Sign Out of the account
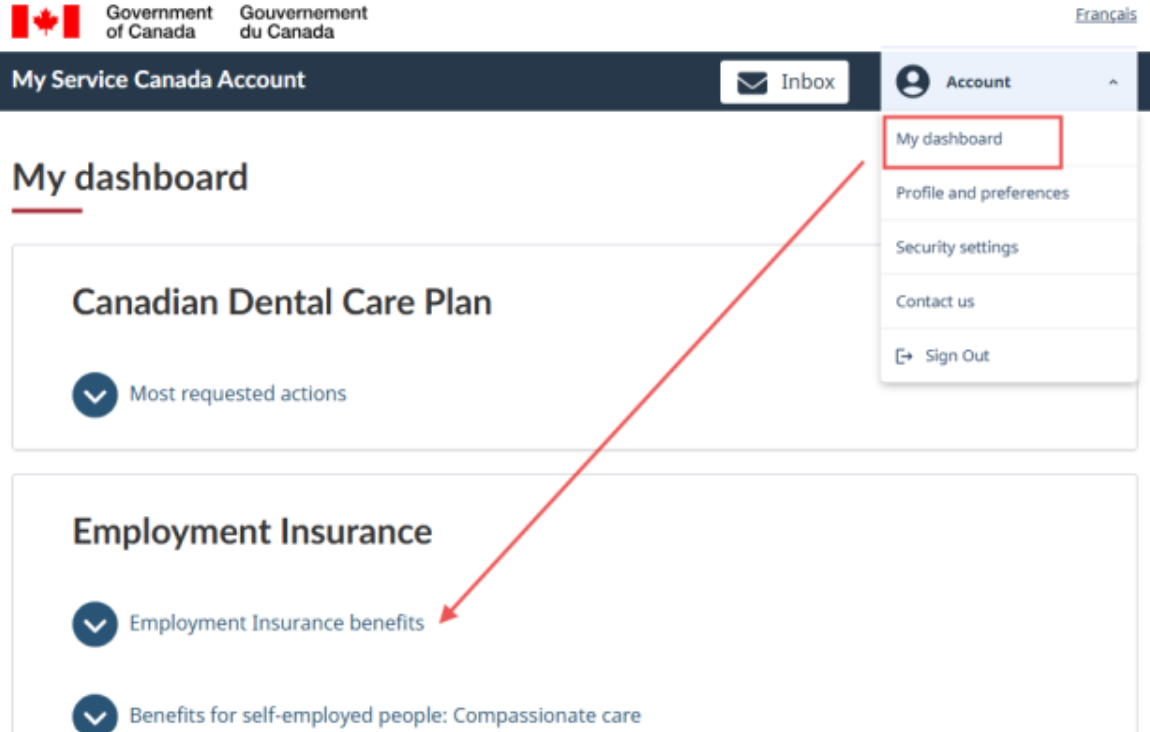Viewport: 1150px width, 732px height. [957, 356]
